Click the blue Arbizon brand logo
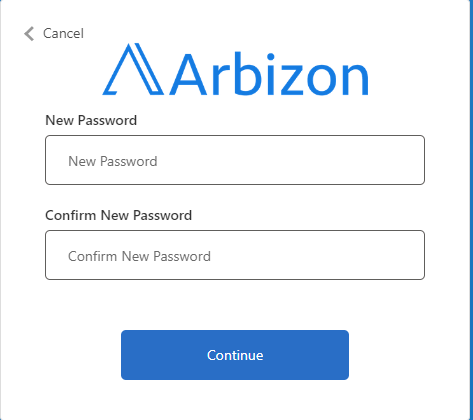 (x=235, y=69)
